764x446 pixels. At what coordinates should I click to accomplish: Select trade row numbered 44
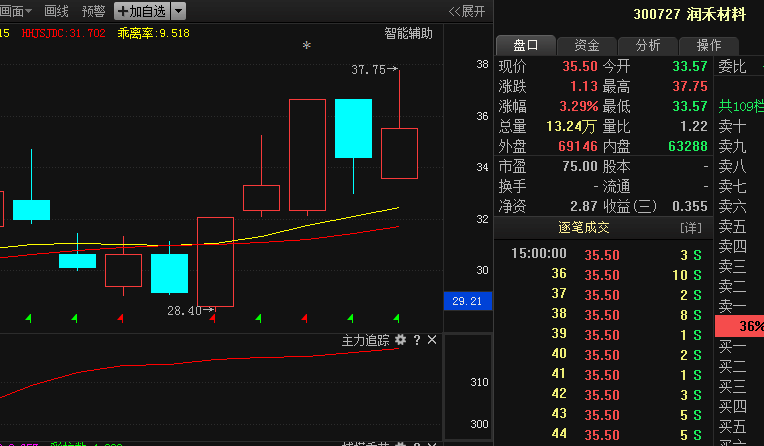606,434
